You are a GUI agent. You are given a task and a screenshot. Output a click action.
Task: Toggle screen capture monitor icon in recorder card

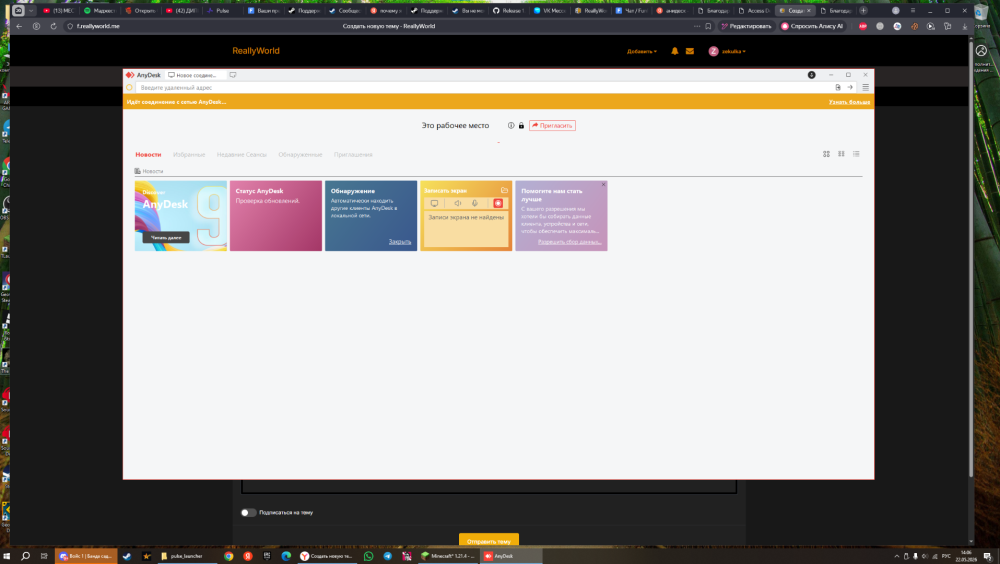click(x=434, y=204)
